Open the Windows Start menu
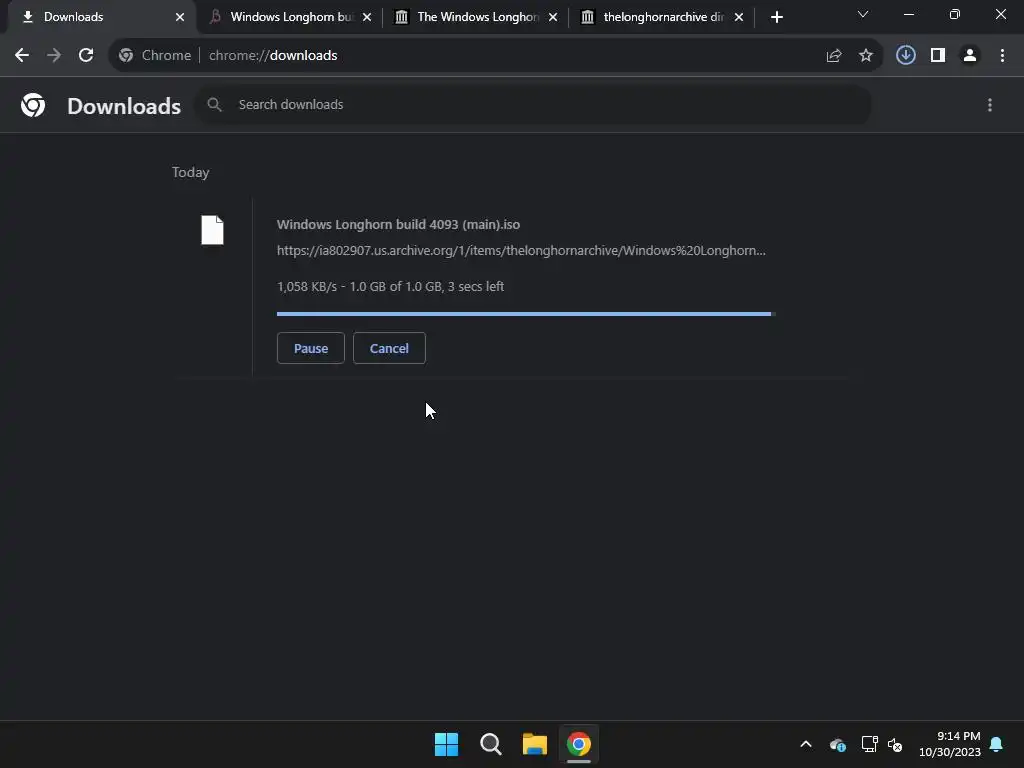The image size is (1024, 768). coord(447,744)
